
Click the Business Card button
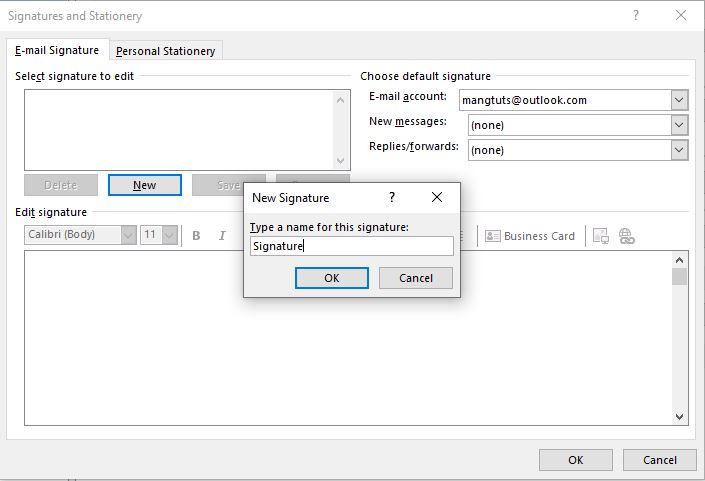click(530, 236)
